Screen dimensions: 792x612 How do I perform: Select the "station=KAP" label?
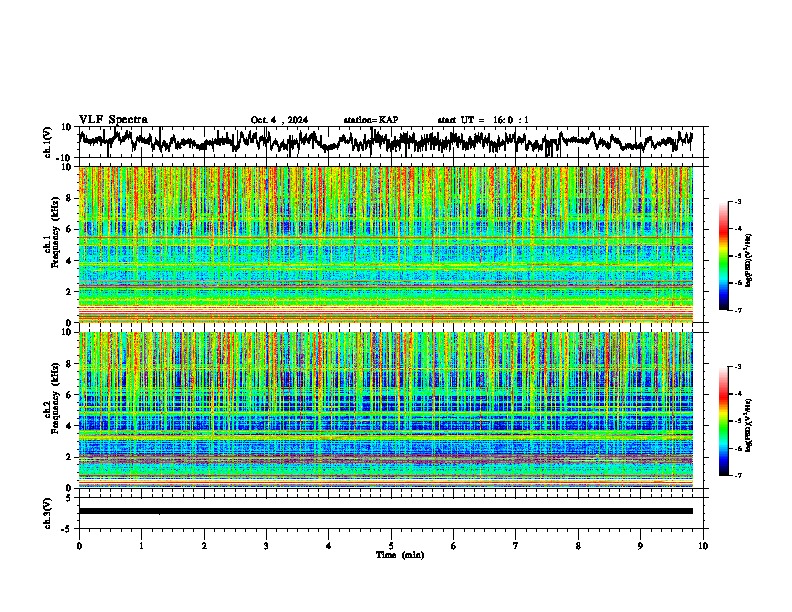371,120
